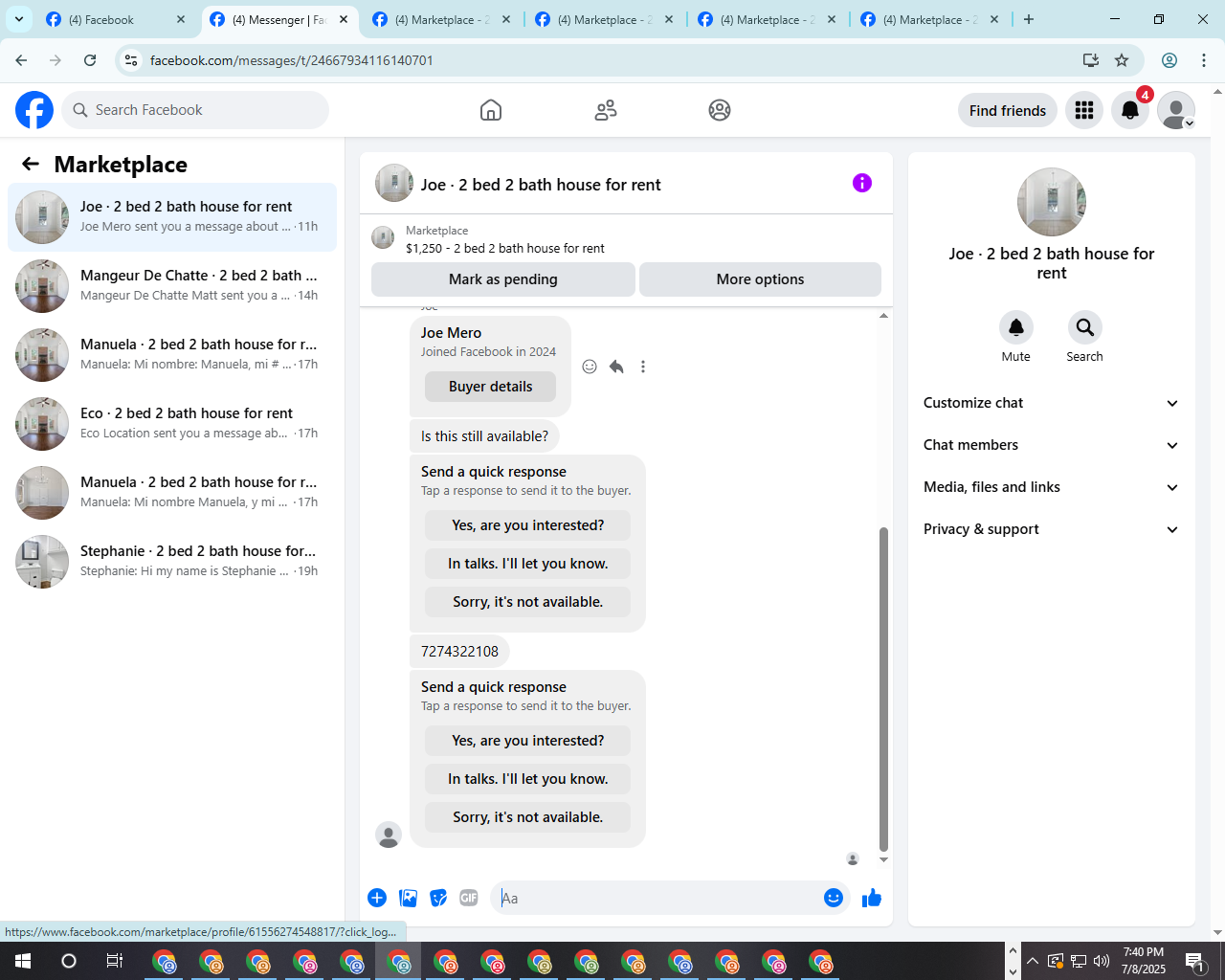Bookmark this page star icon
The height and width of the screenshot is (980, 1225).
(x=1122, y=60)
